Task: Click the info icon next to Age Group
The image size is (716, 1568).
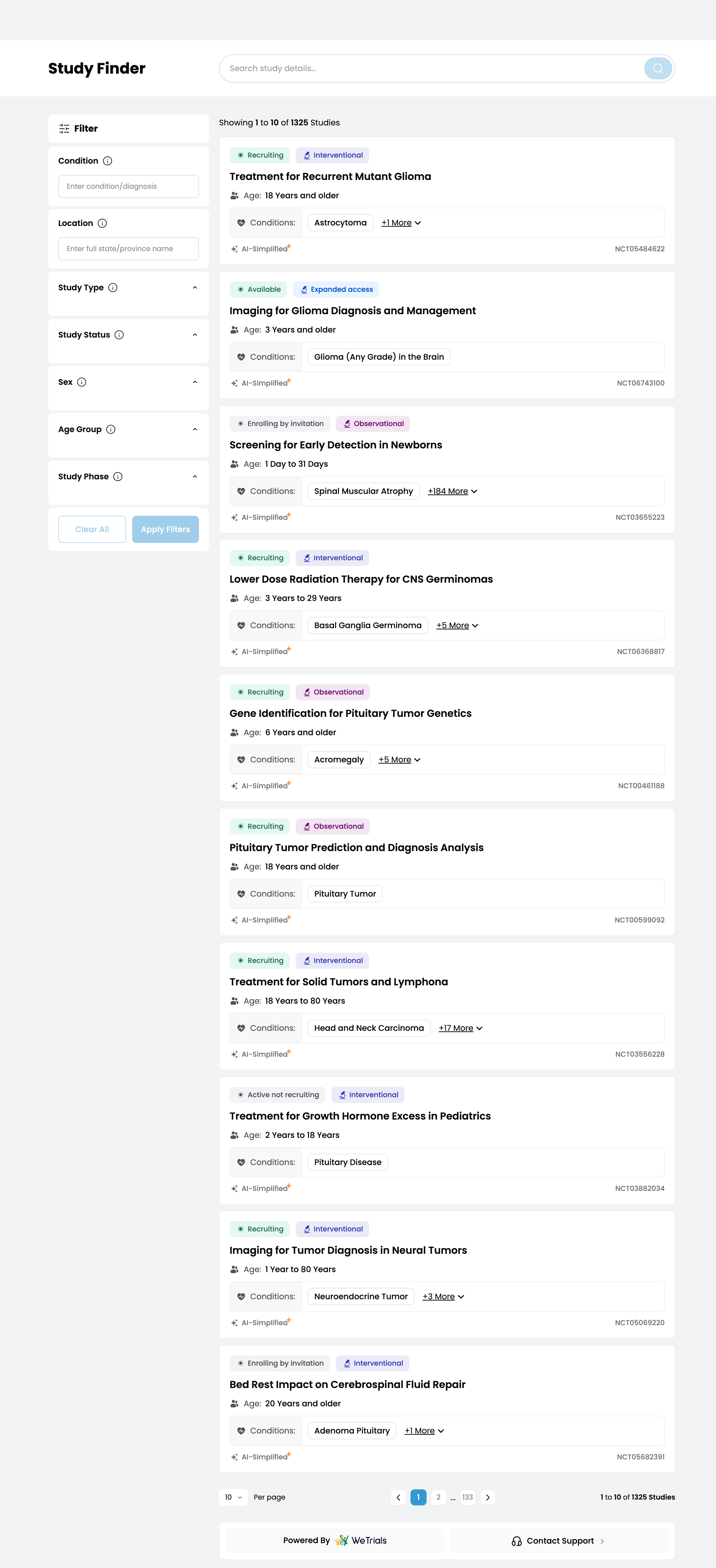Action: click(111, 429)
